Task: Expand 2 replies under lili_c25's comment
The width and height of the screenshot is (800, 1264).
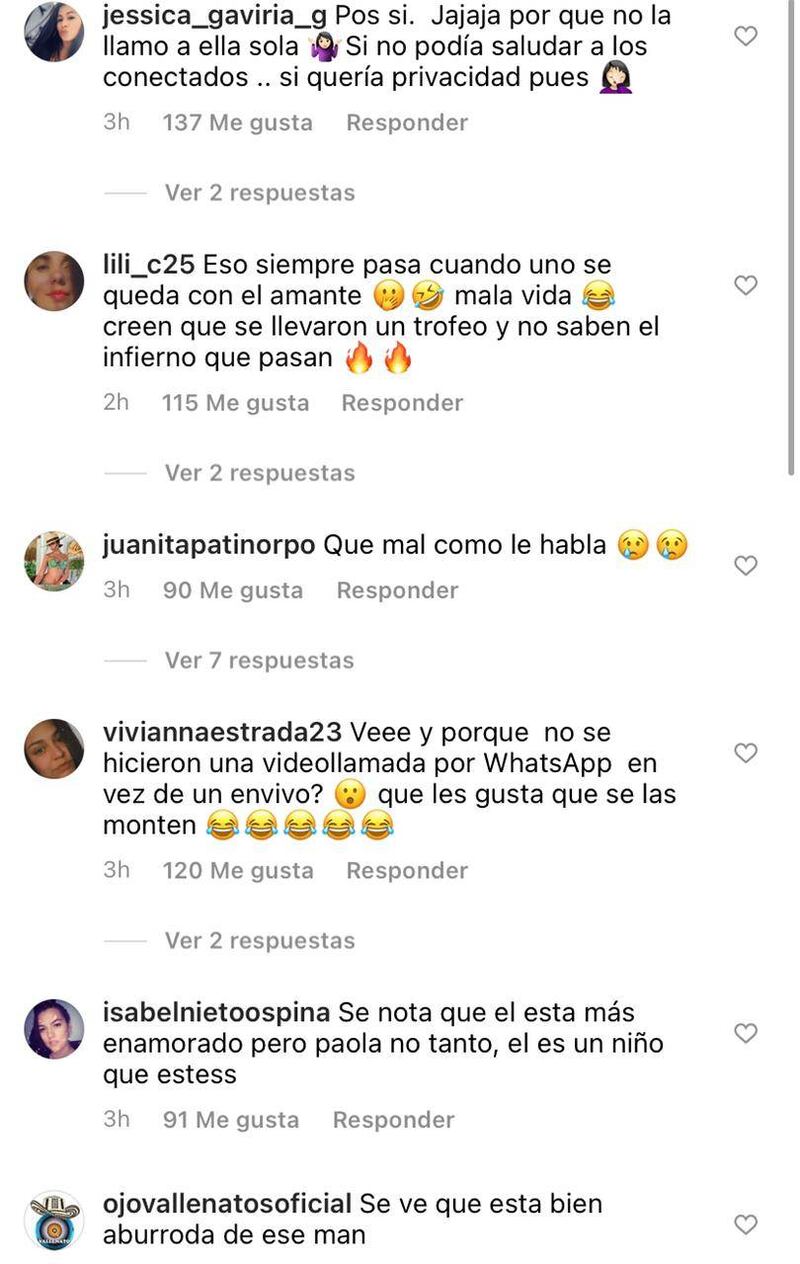Action: (260, 472)
